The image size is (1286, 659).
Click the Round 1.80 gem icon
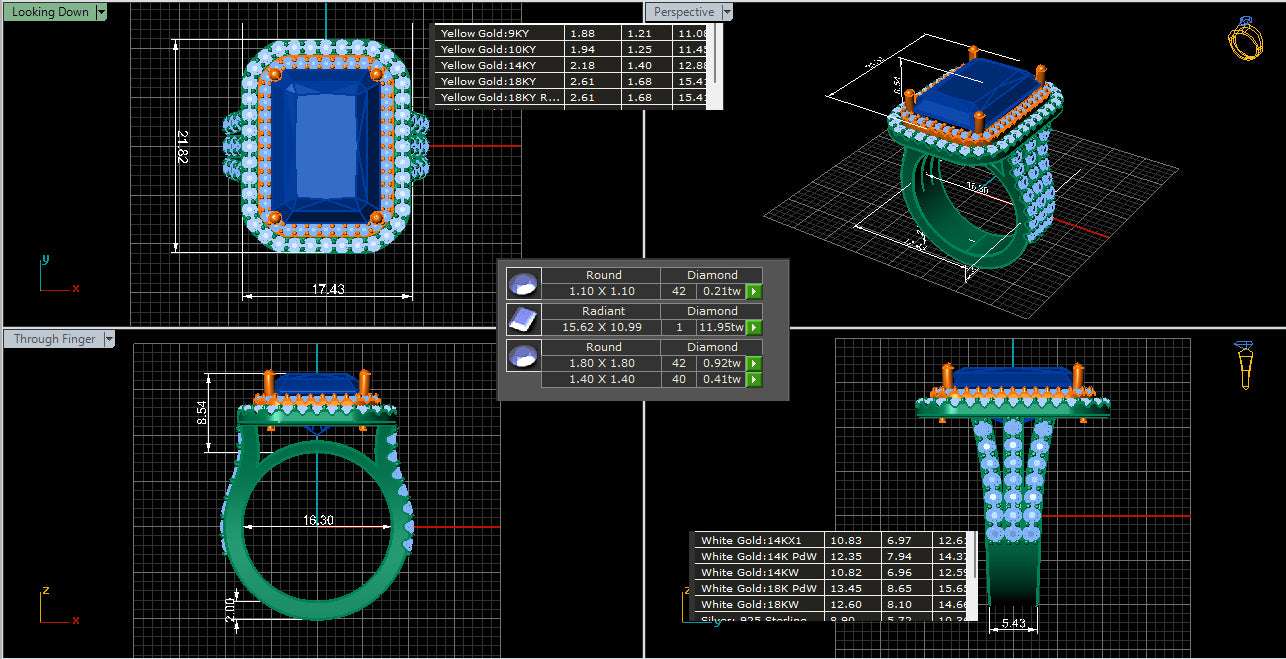(x=523, y=355)
